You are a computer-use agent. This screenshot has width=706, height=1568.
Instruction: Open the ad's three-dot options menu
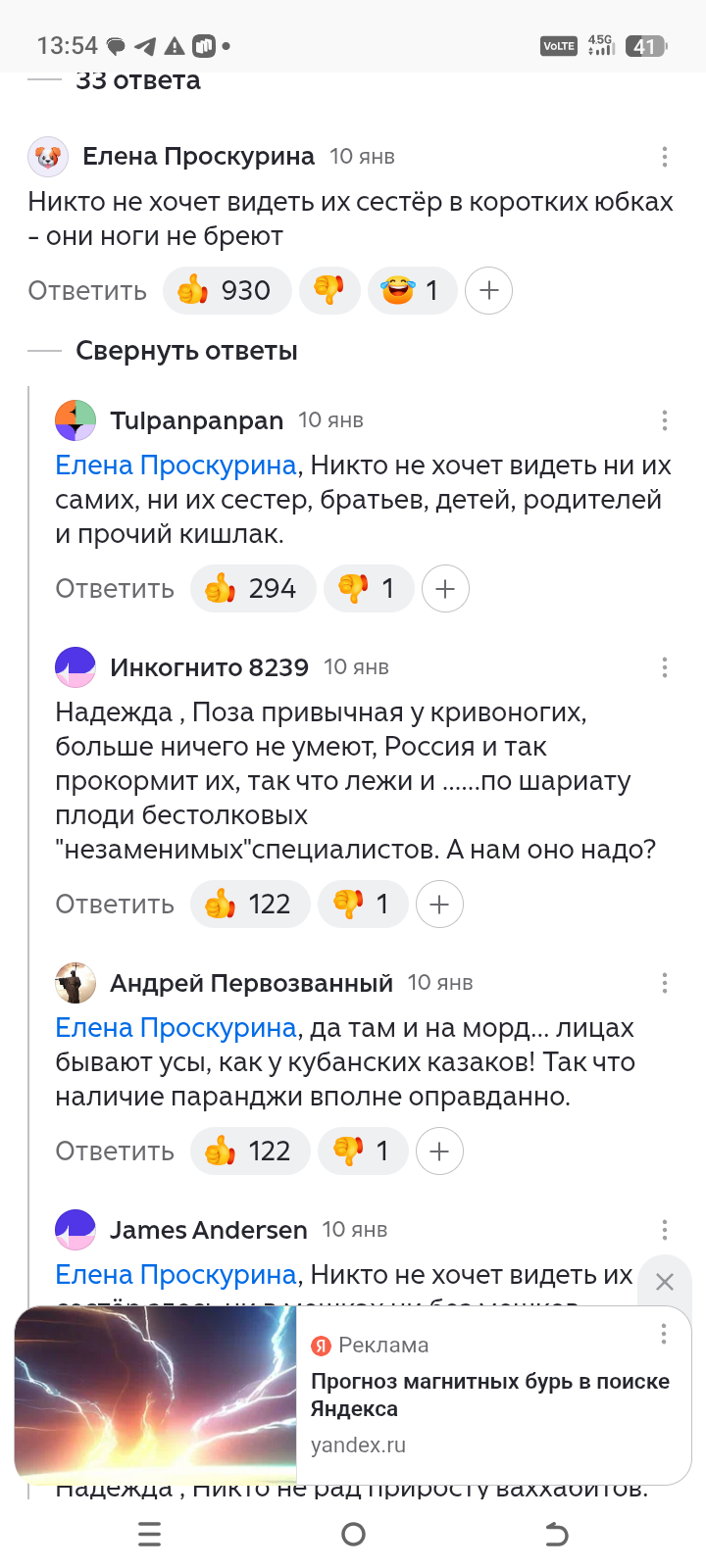[664, 1334]
